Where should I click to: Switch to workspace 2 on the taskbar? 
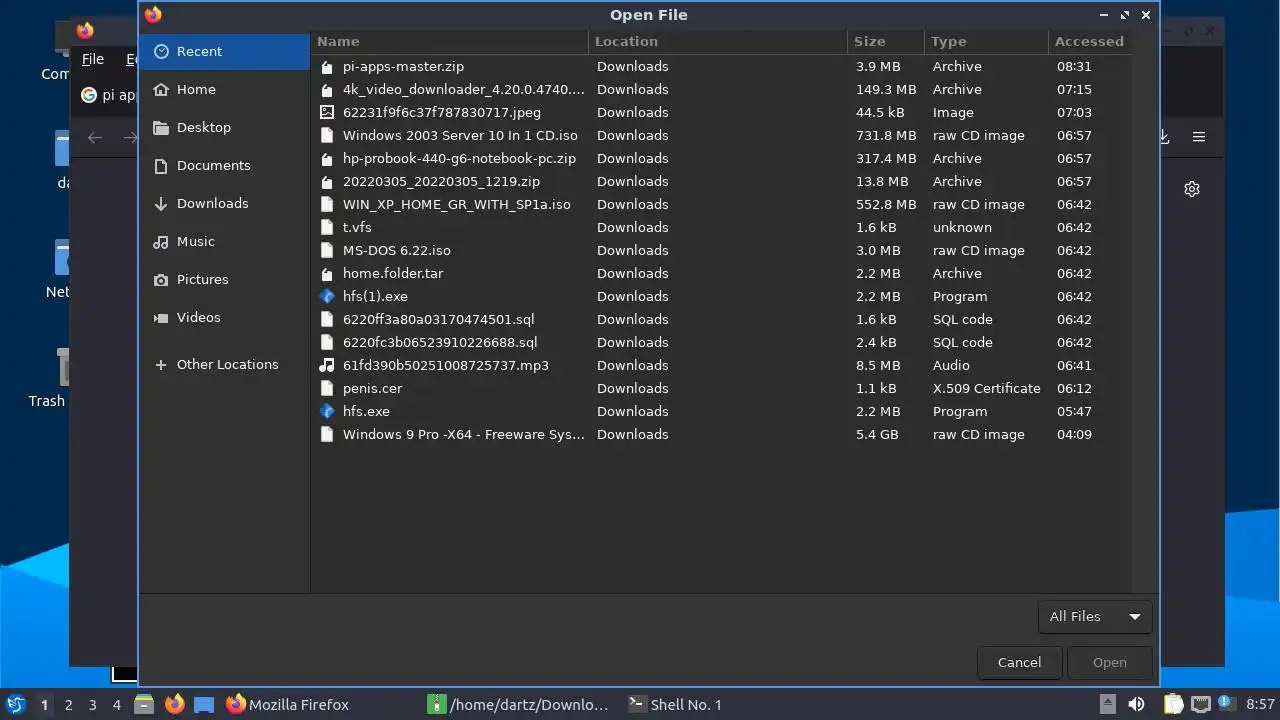(69, 704)
